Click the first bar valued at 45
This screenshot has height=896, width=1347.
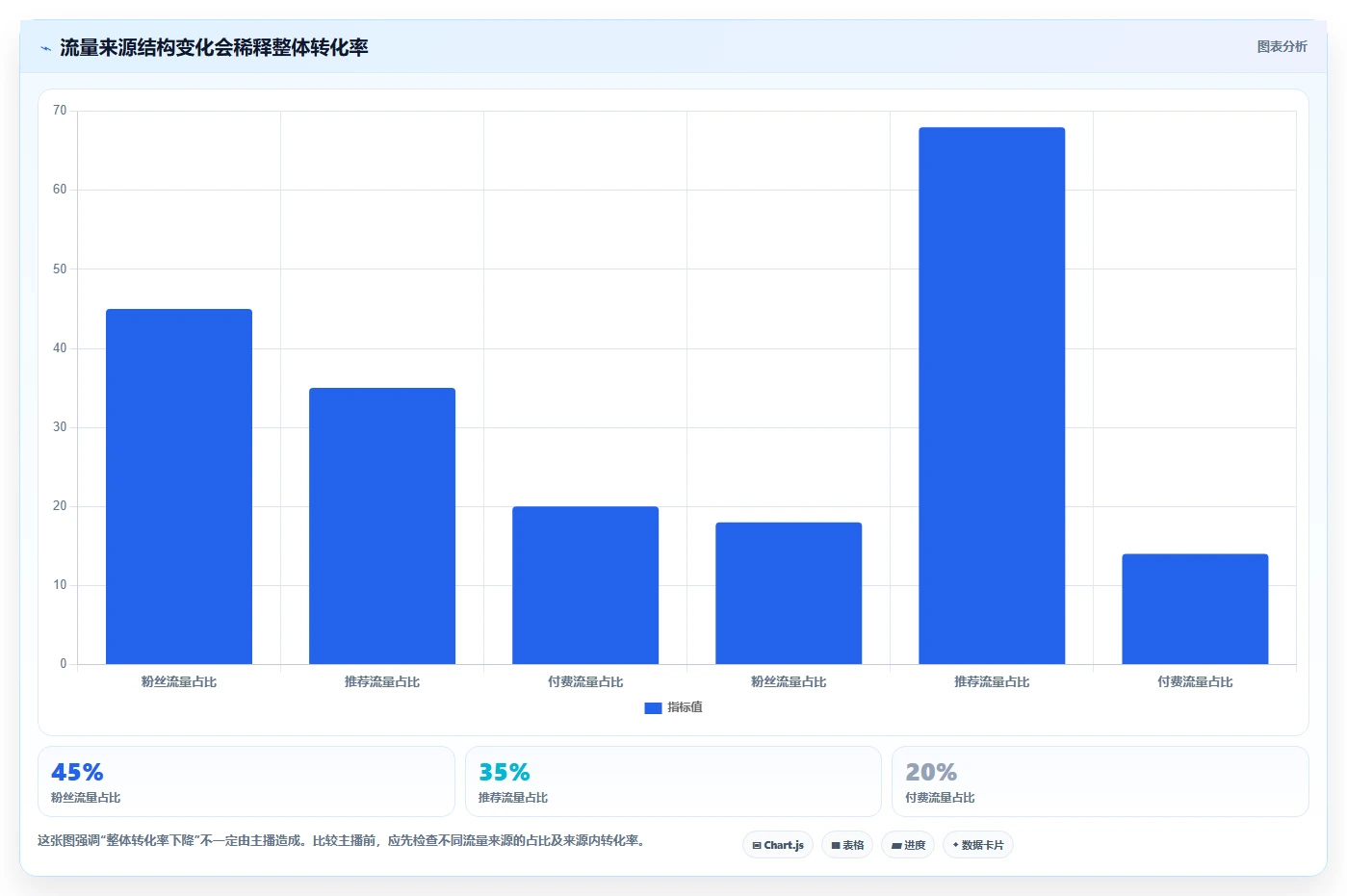click(179, 486)
